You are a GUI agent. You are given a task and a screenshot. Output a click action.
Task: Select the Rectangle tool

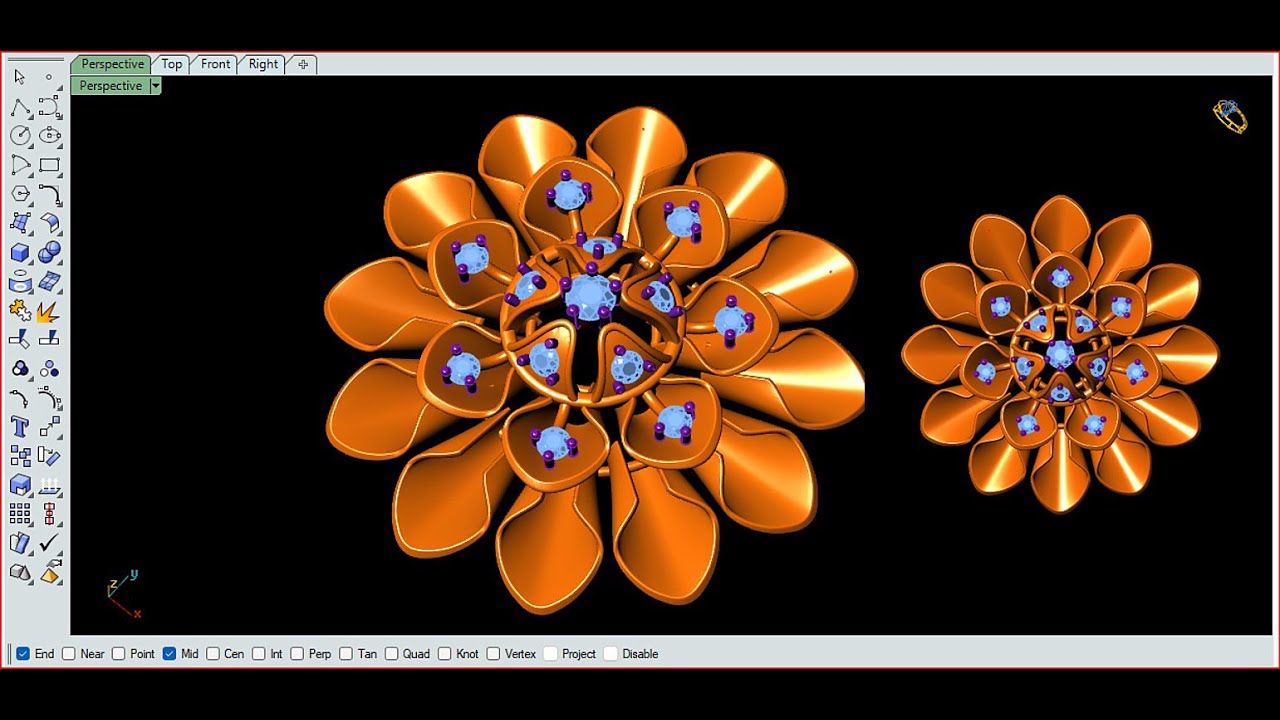pyautogui.click(x=49, y=164)
